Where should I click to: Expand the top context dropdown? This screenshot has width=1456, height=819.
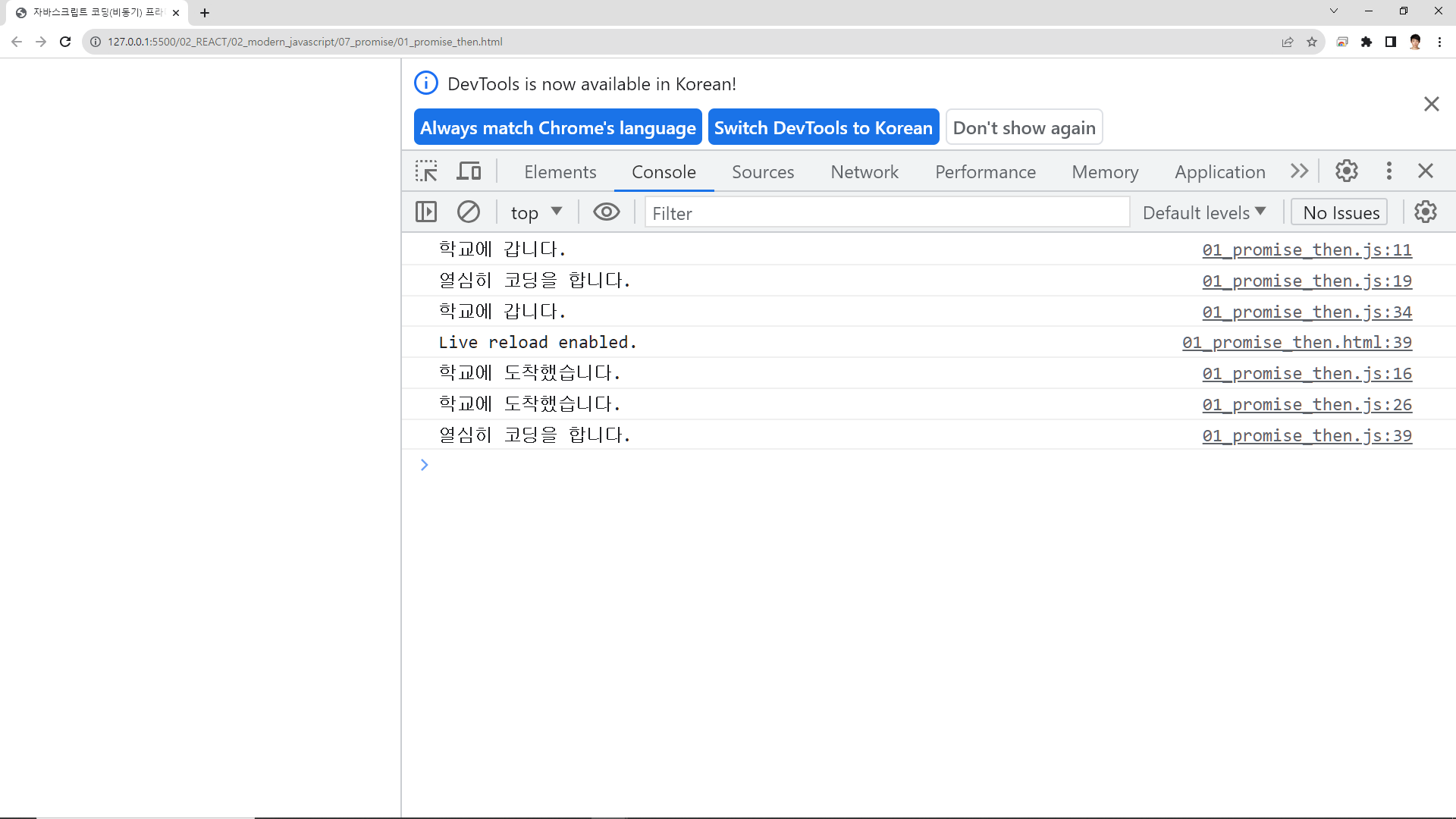click(536, 213)
